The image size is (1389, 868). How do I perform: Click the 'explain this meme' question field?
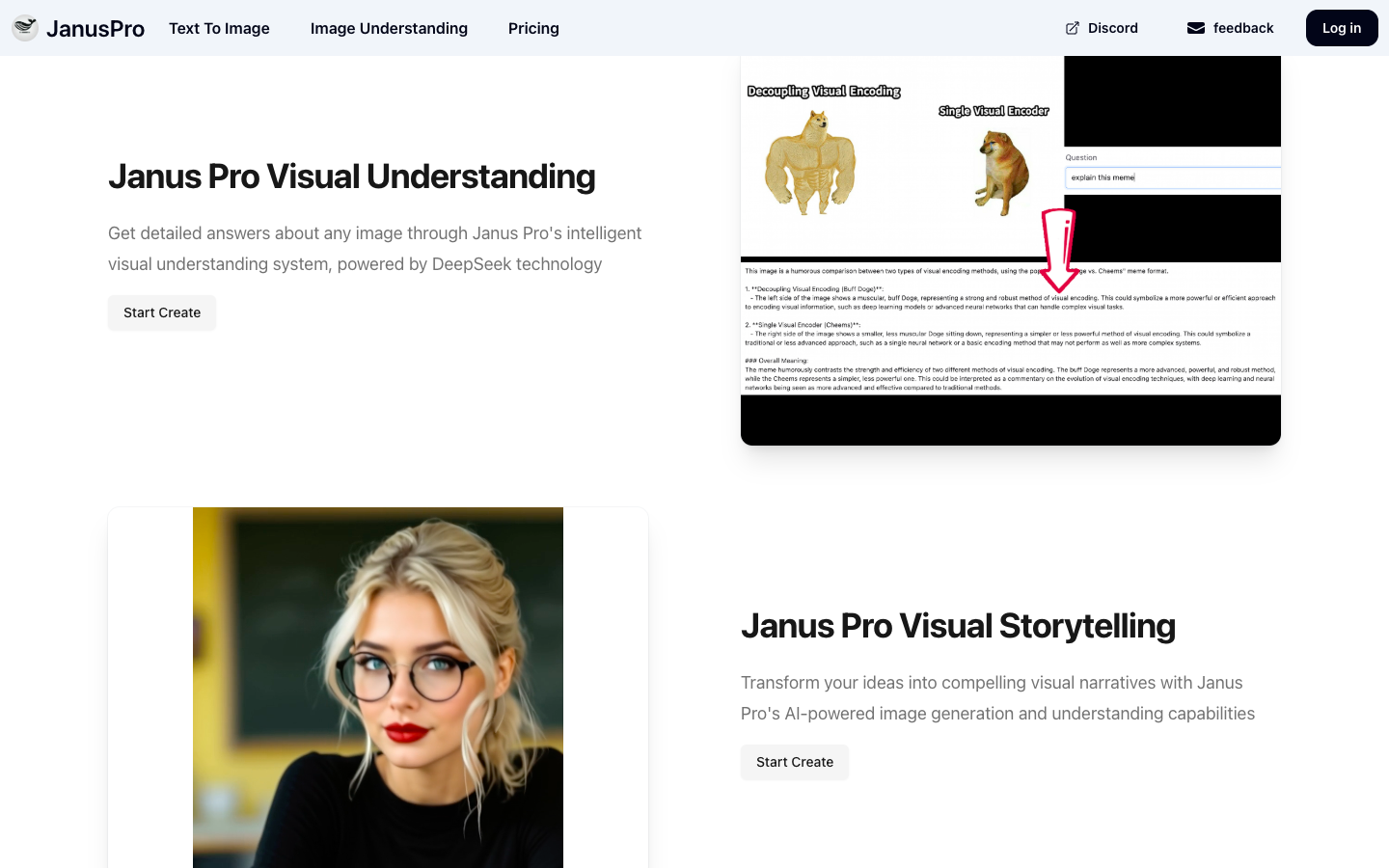(1173, 177)
